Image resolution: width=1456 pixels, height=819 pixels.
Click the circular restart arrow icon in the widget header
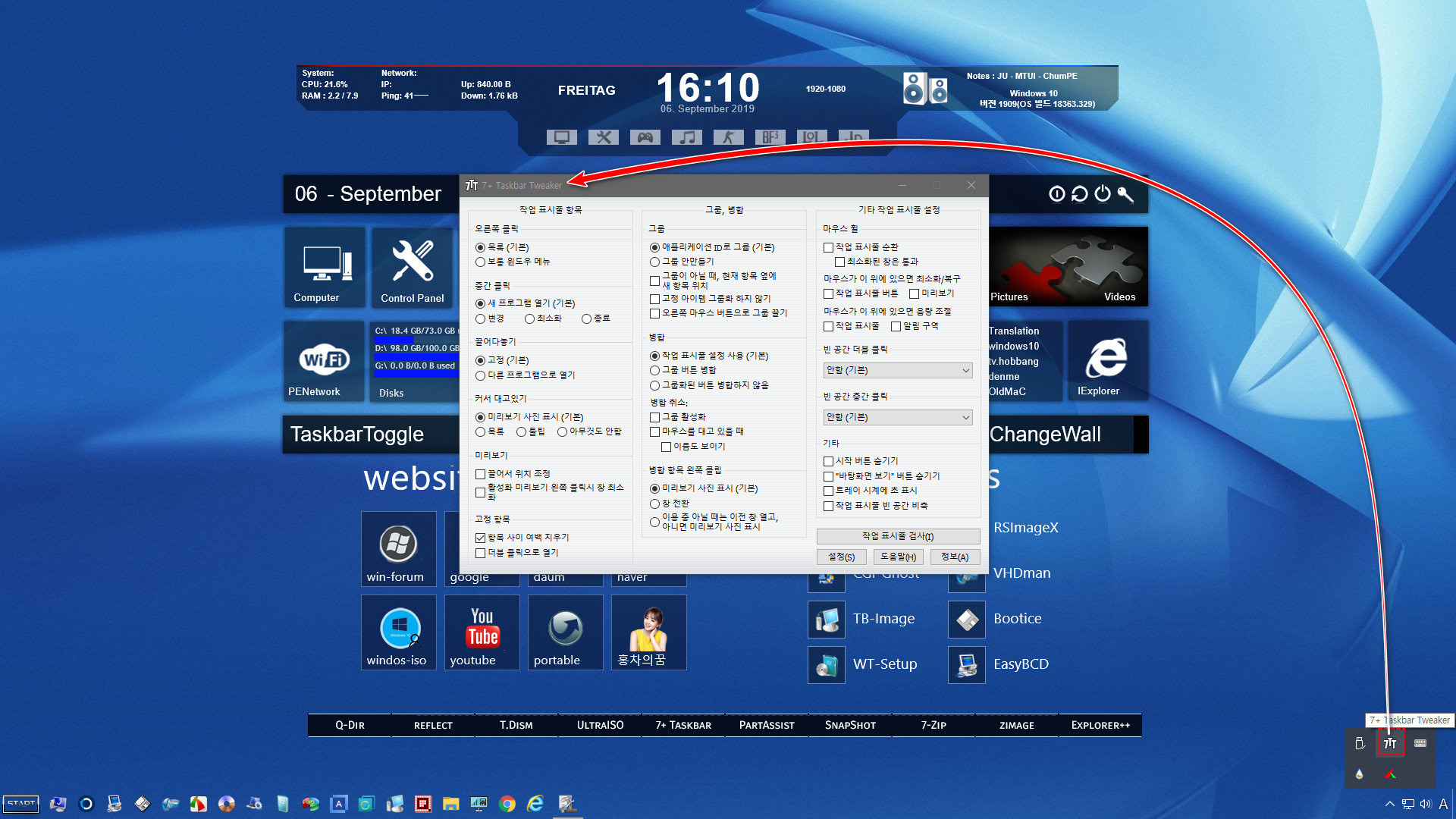click(1079, 194)
